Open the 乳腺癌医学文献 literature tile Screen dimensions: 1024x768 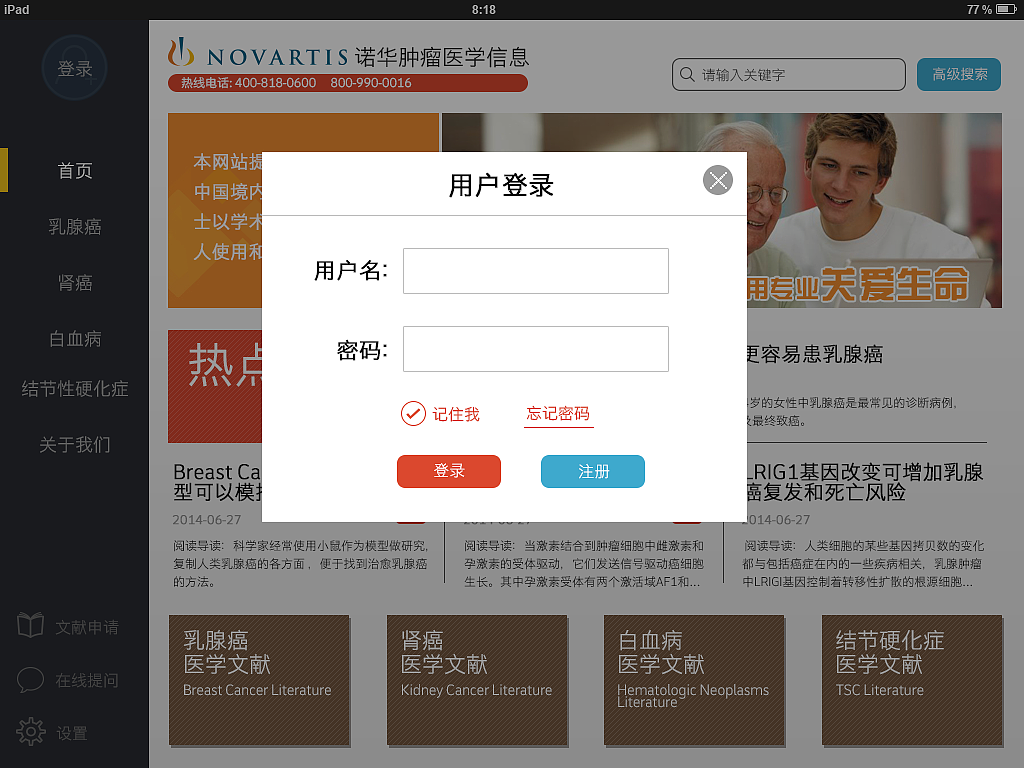point(259,681)
